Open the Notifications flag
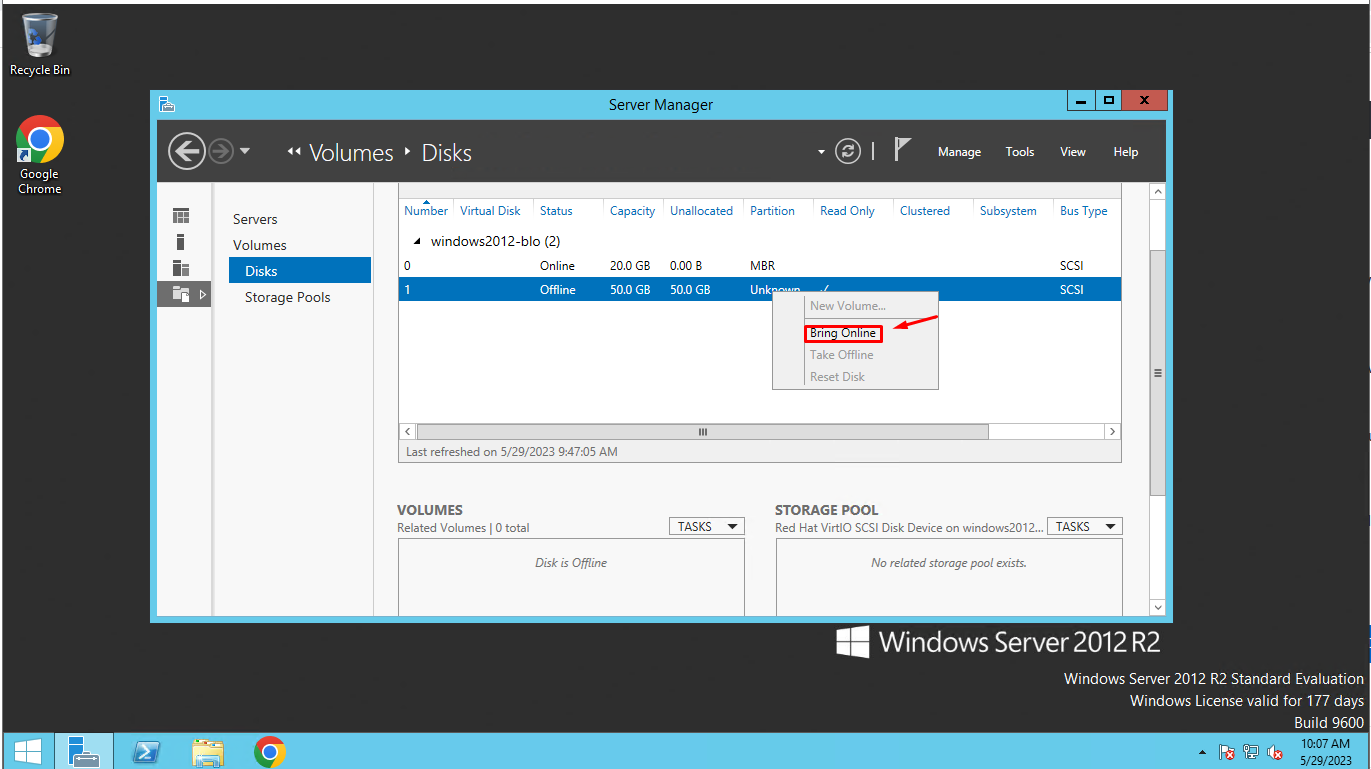The width and height of the screenshot is (1371, 769). click(x=902, y=150)
